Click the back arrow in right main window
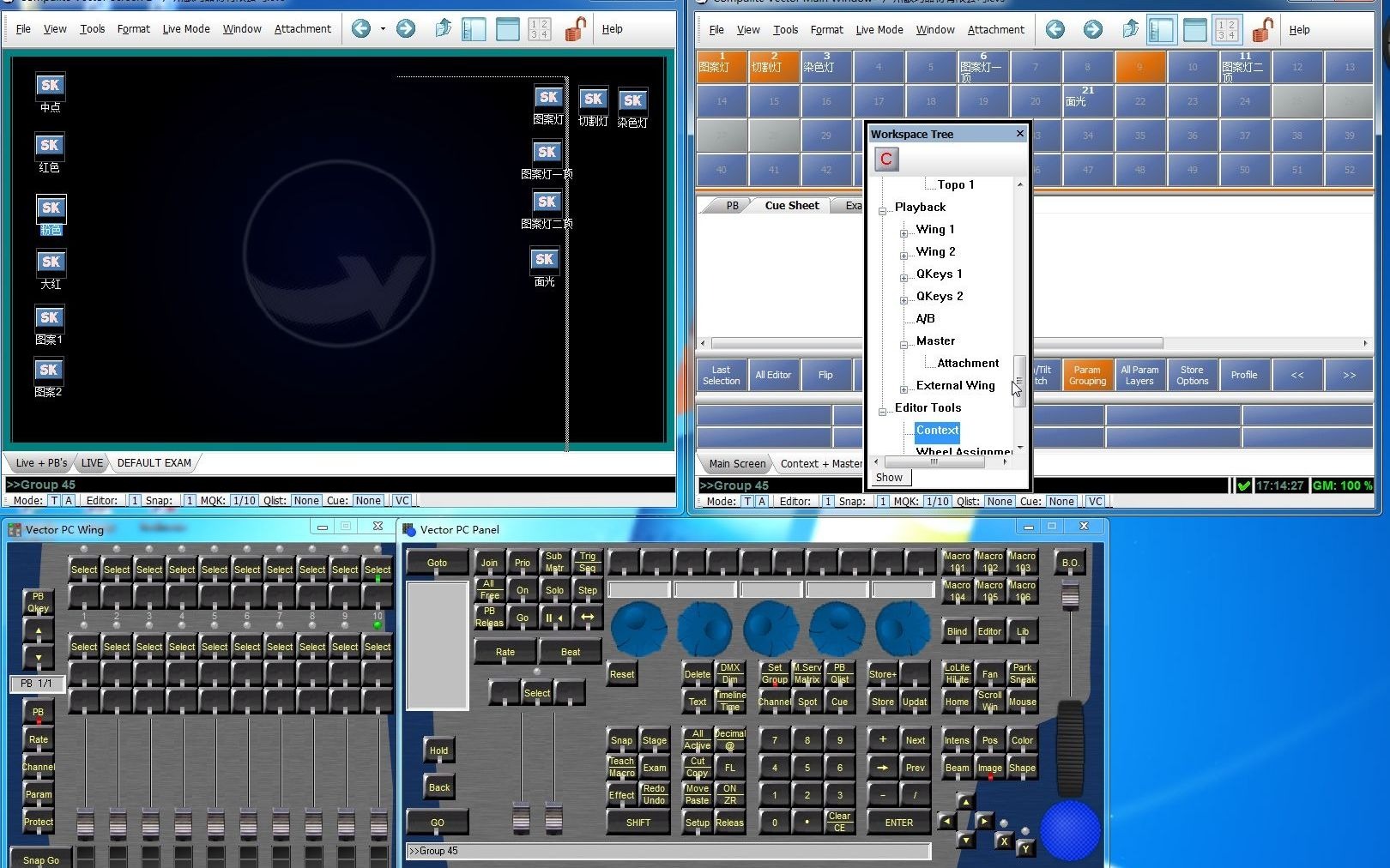This screenshot has height=868, width=1390. pos(1055,30)
